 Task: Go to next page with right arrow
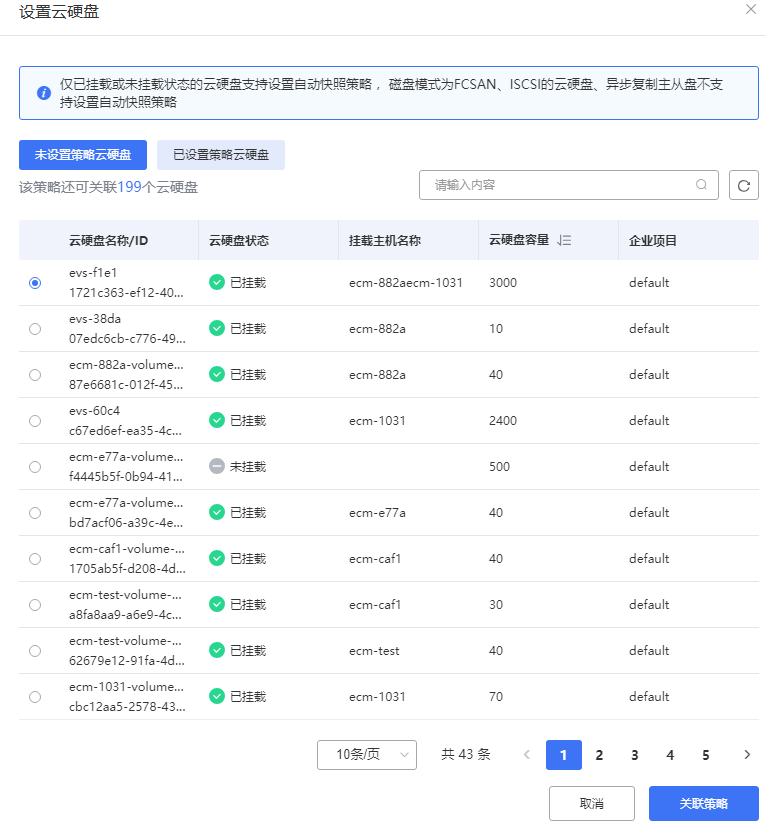click(x=747, y=755)
